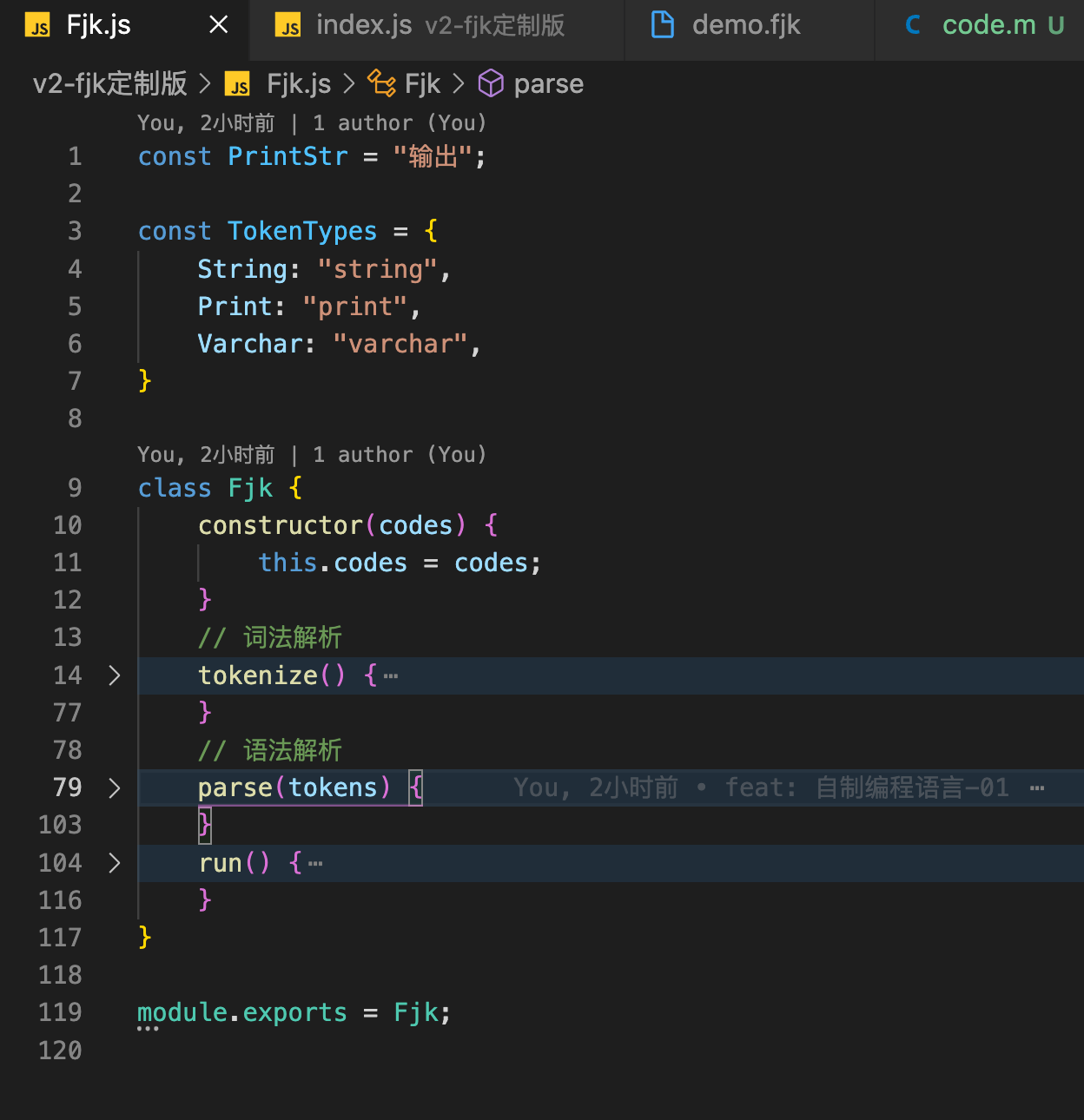Click the JS icon on index.js tab

(x=288, y=26)
